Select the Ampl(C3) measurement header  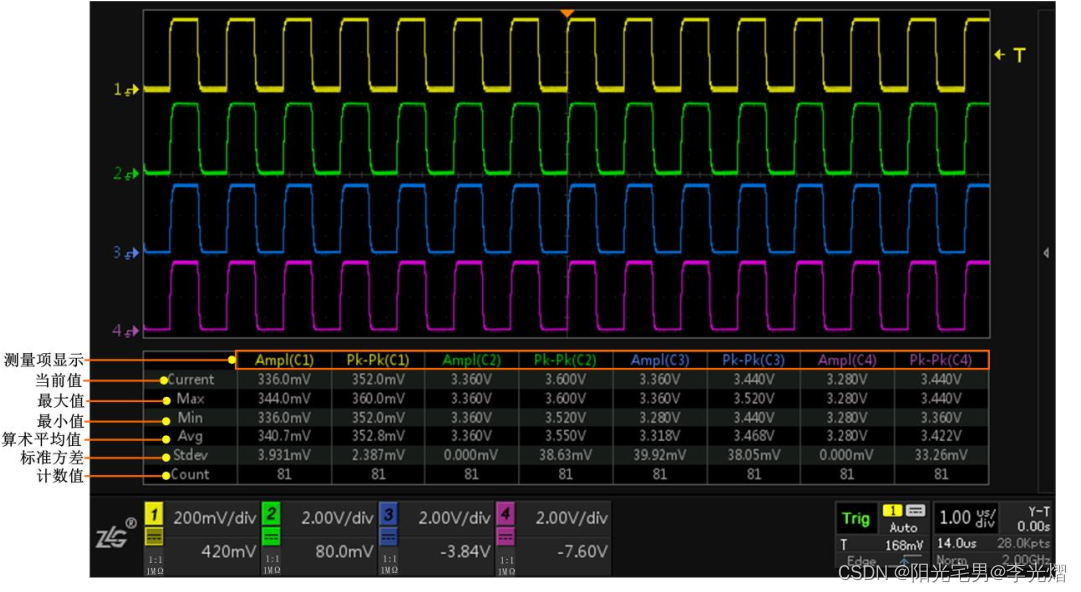(660, 360)
